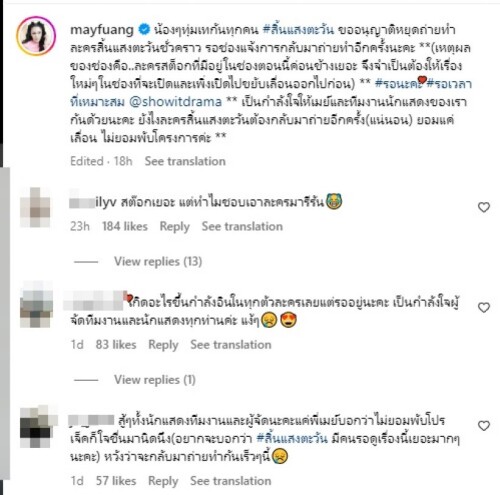
Task: Like the comment with 83 likes
Action: 483,307
